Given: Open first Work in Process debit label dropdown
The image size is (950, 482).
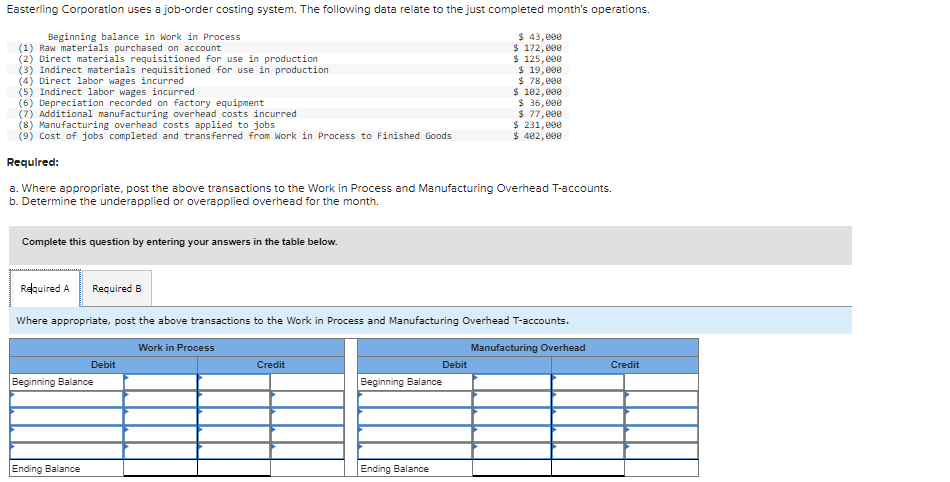Looking at the screenshot, I should 67,399.
